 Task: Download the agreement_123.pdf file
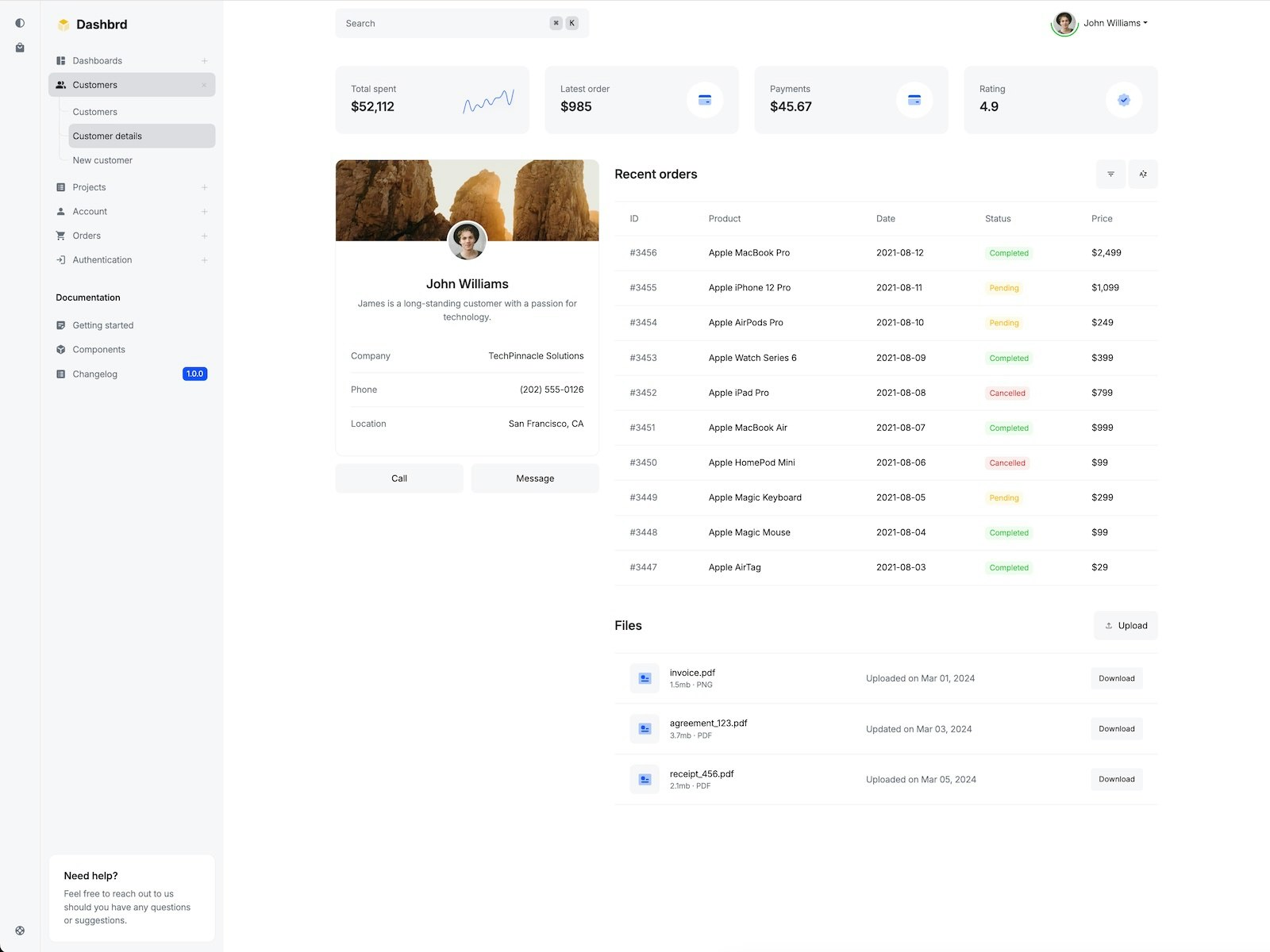point(1116,729)
